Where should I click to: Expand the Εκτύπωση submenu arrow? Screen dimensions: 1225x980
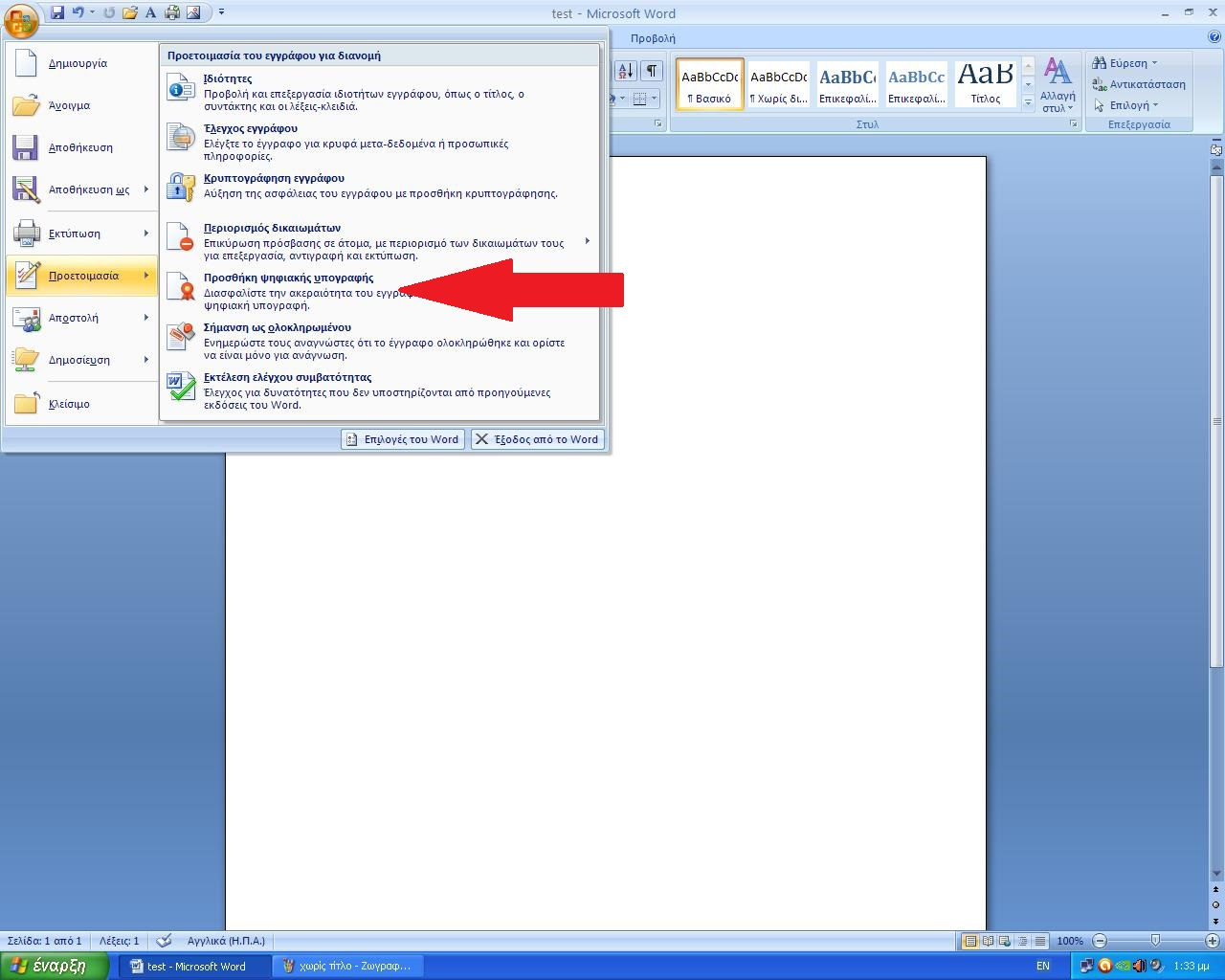pyautogui.click(x=146, y=234)
